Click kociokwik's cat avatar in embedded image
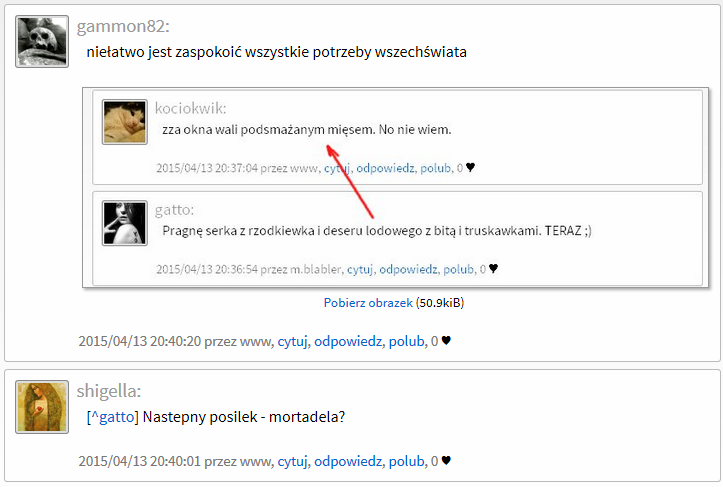Image resolution: width=723 pixels, height=487 pixels. [x=124, y=122]
